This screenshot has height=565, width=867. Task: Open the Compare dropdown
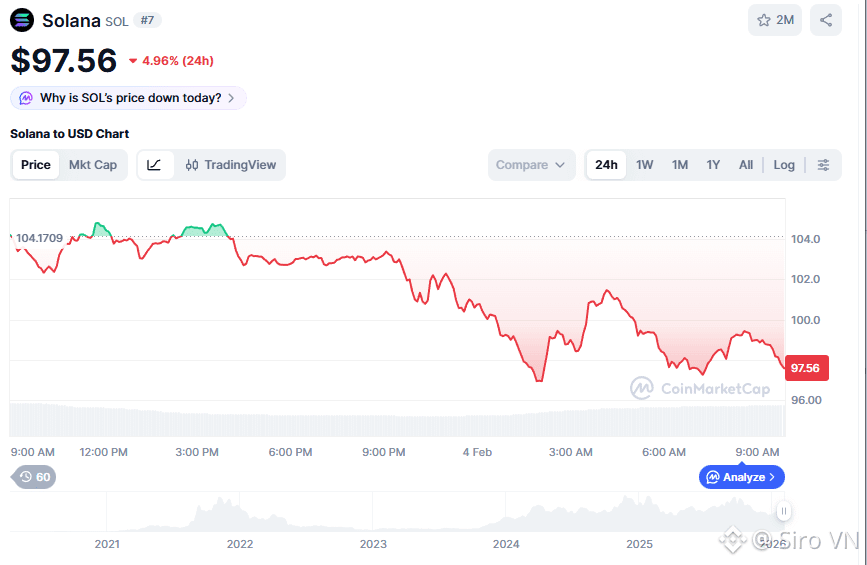(x=531, y=165)
